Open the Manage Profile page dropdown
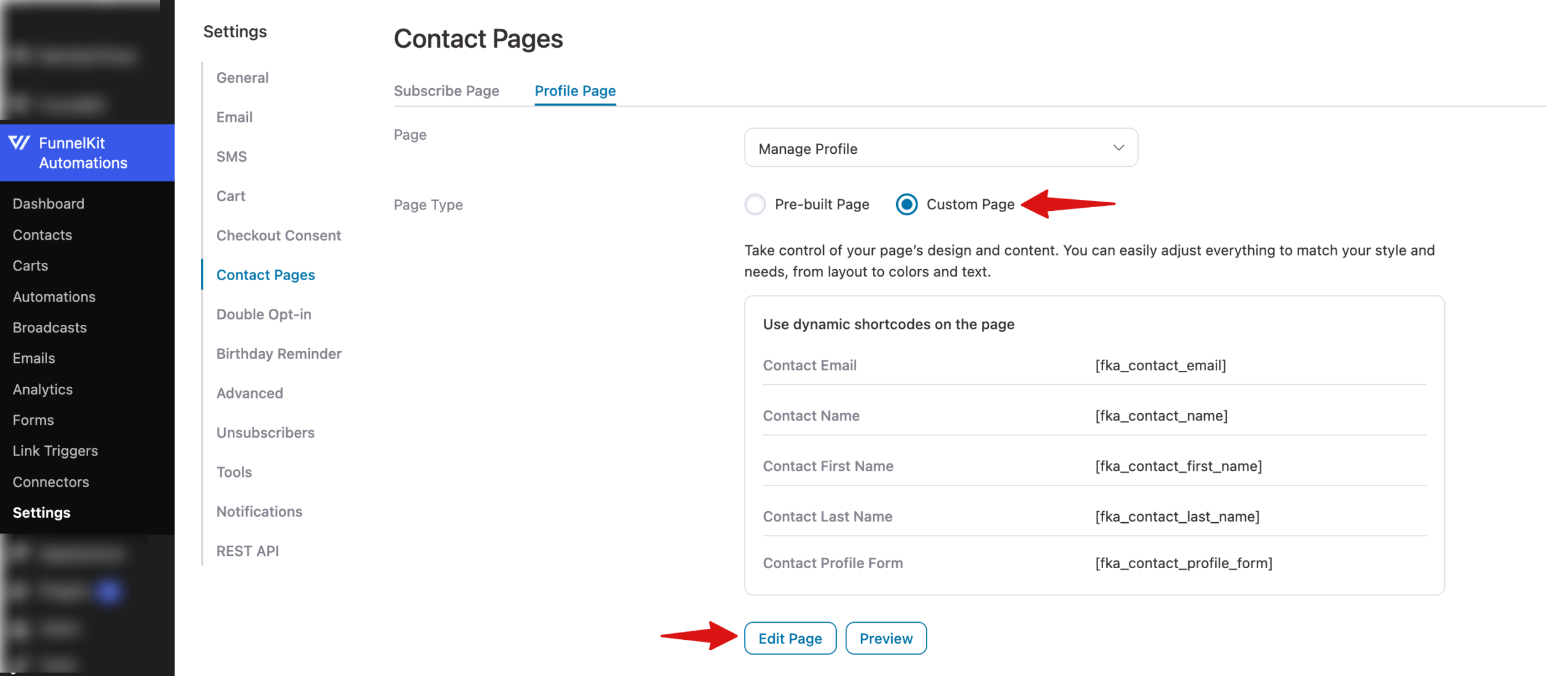This screenshot has height=676, width=1568. [941, 148]
